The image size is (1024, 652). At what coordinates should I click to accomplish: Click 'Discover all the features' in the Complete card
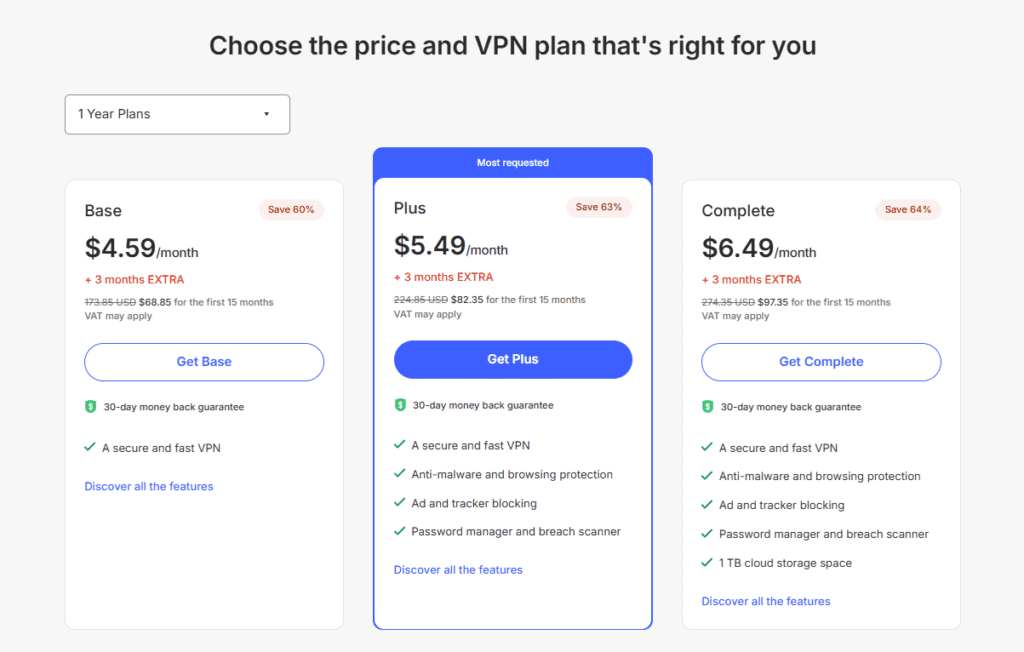(765, 600)
